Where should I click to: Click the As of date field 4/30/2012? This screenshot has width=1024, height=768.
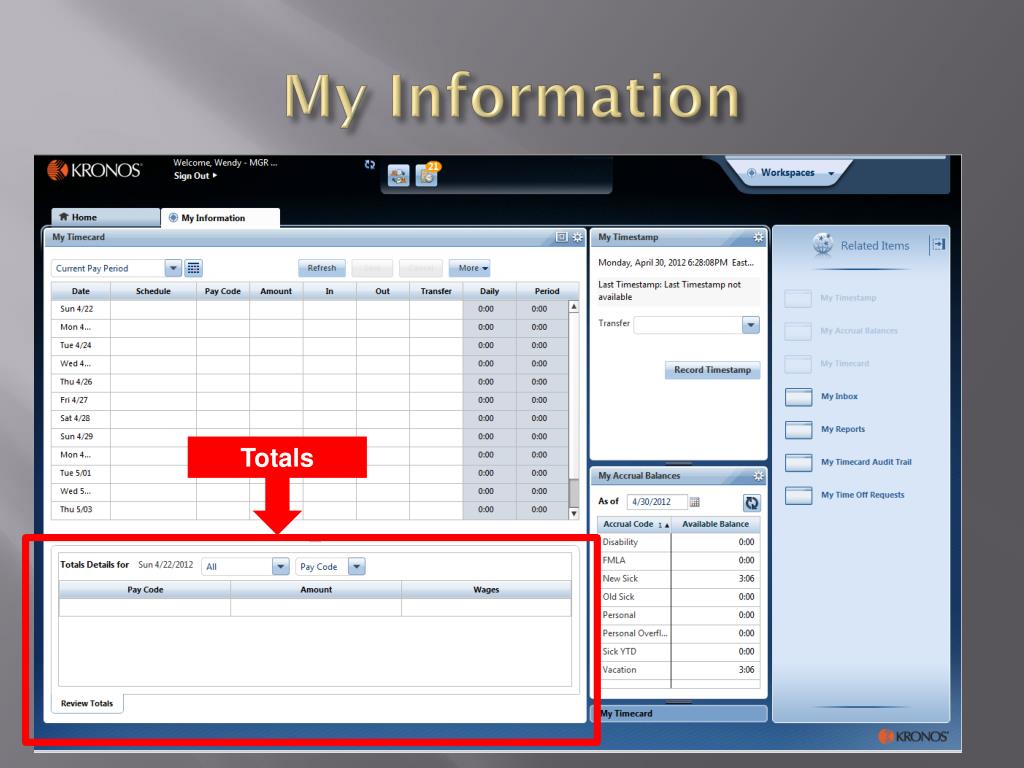tap(656, 502)
